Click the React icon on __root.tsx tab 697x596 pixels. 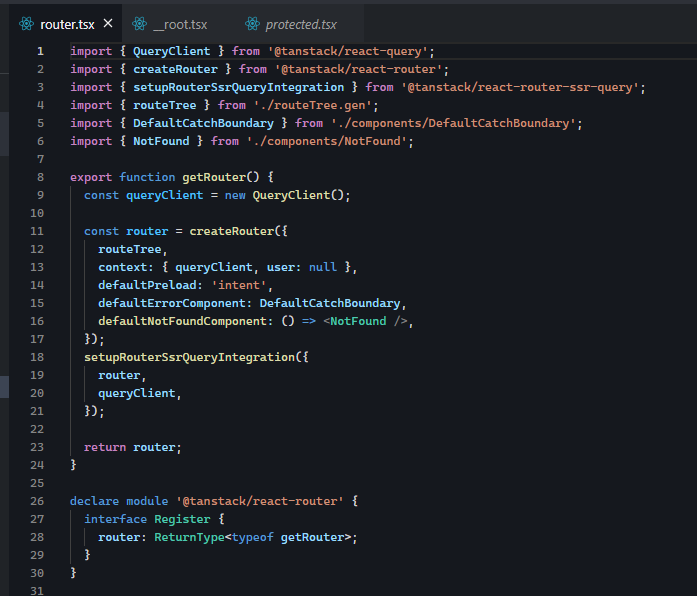139,24
